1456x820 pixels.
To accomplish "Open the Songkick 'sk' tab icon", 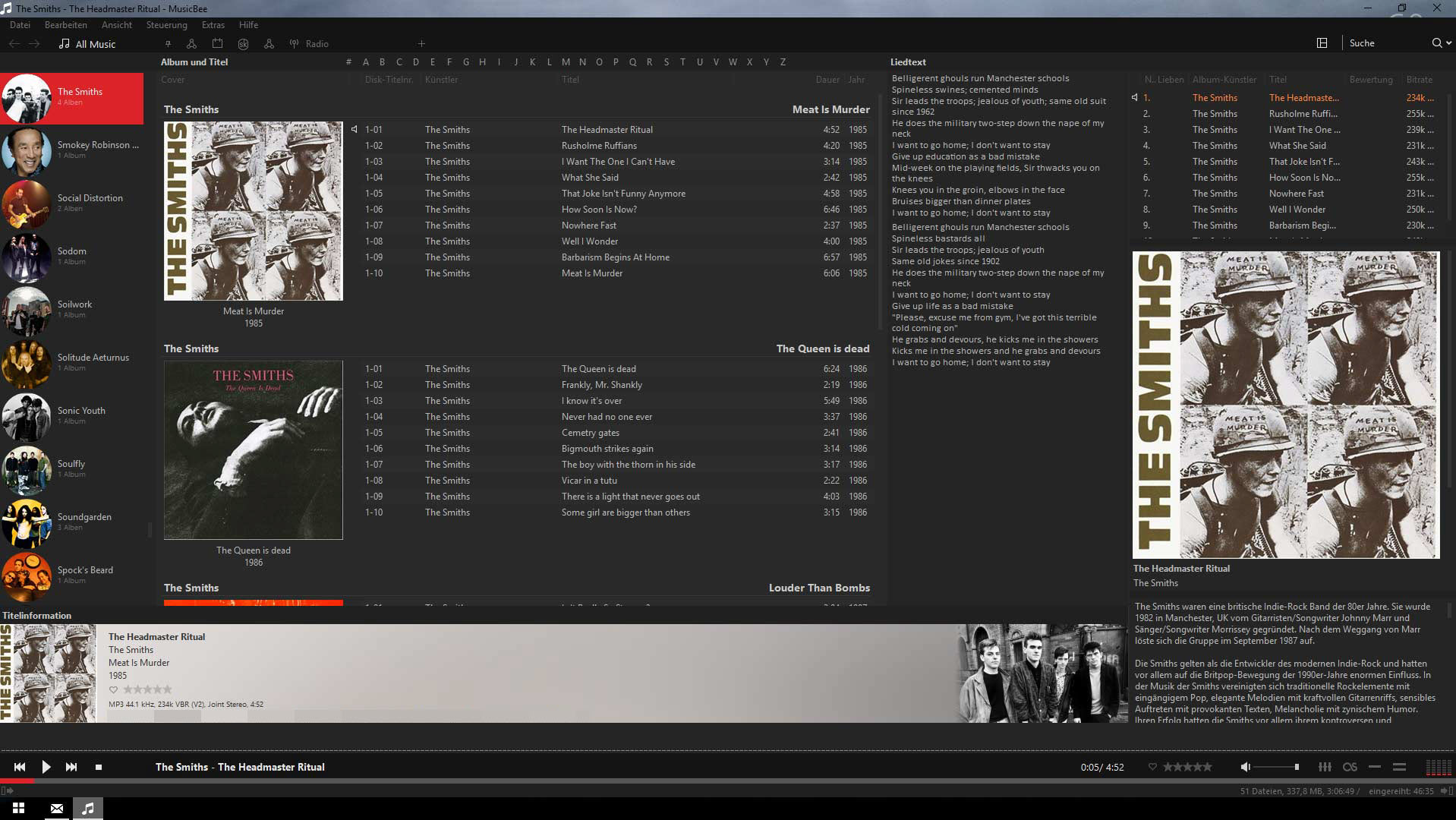I will click(243, 44).
